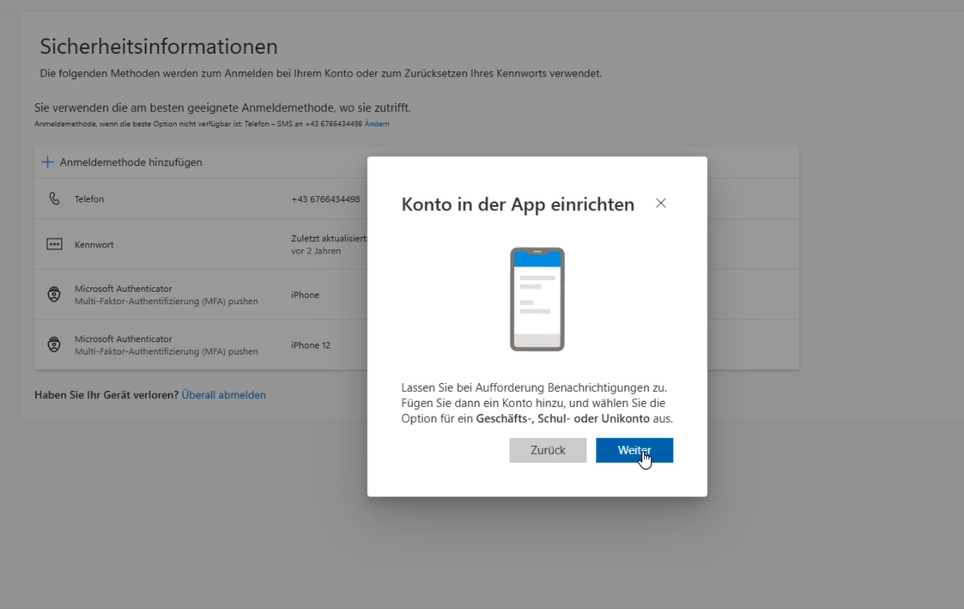The image size is (964, 610).
Task: Click the iPhone 12 device name
Action: pyautogui.click(x=310, y=345)
